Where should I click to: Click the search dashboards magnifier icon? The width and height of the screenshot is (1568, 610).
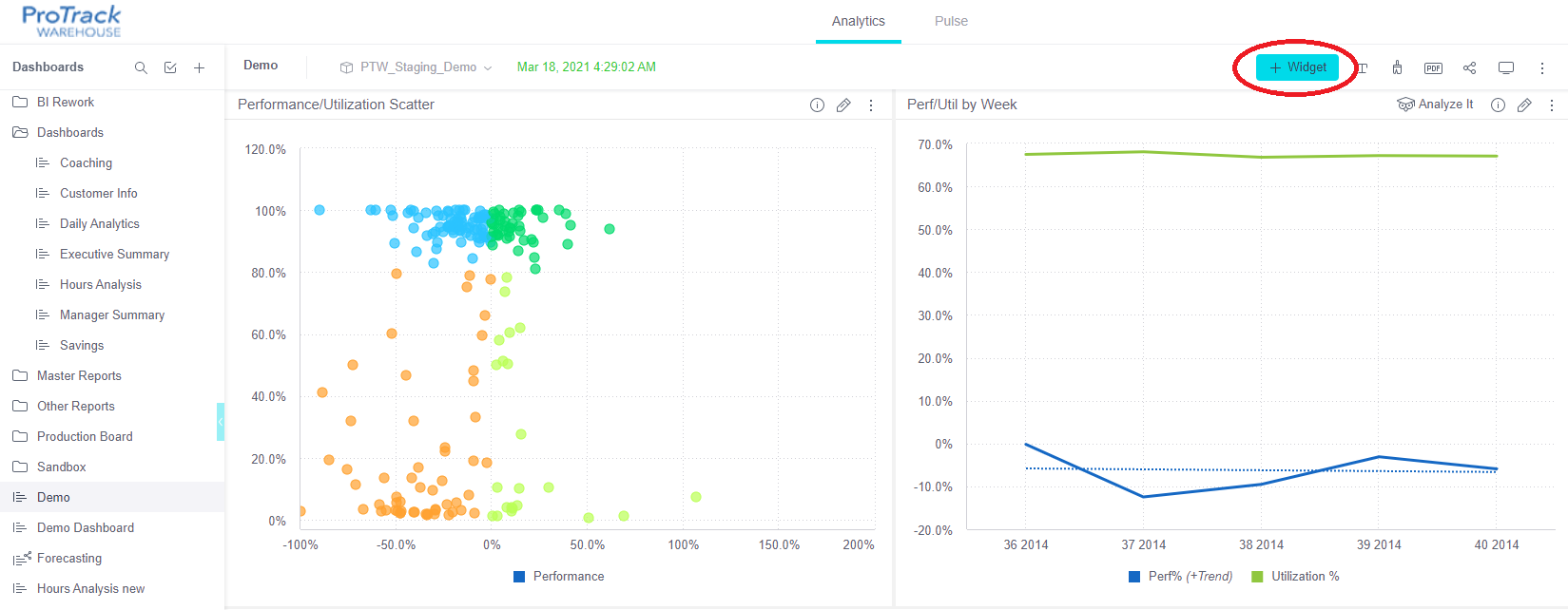[x=141, y=67]
